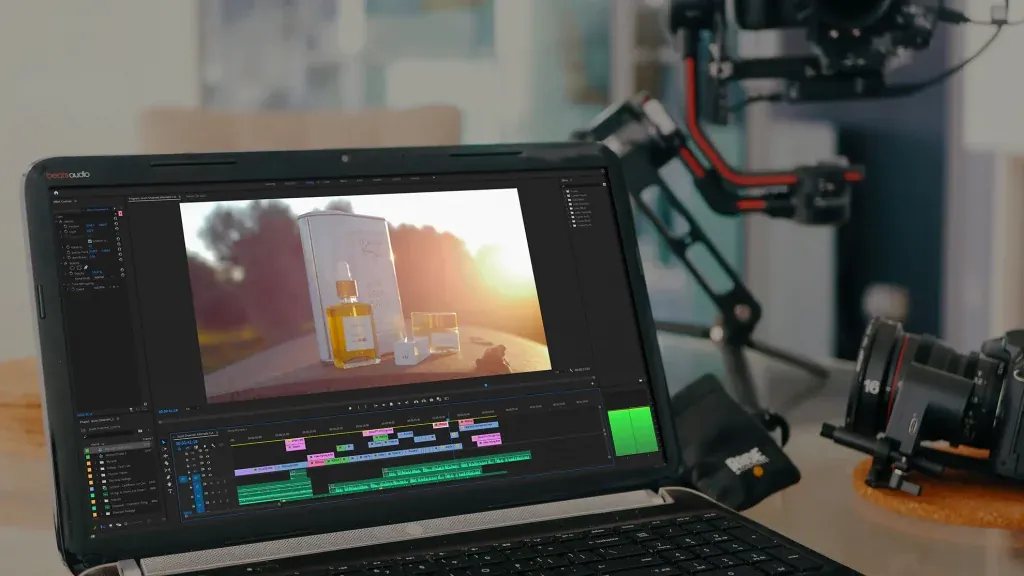Toggle nest-sequence insert mode in timeline header
The height and width of the screenshot is (576, 1024).
click(179, 449)
